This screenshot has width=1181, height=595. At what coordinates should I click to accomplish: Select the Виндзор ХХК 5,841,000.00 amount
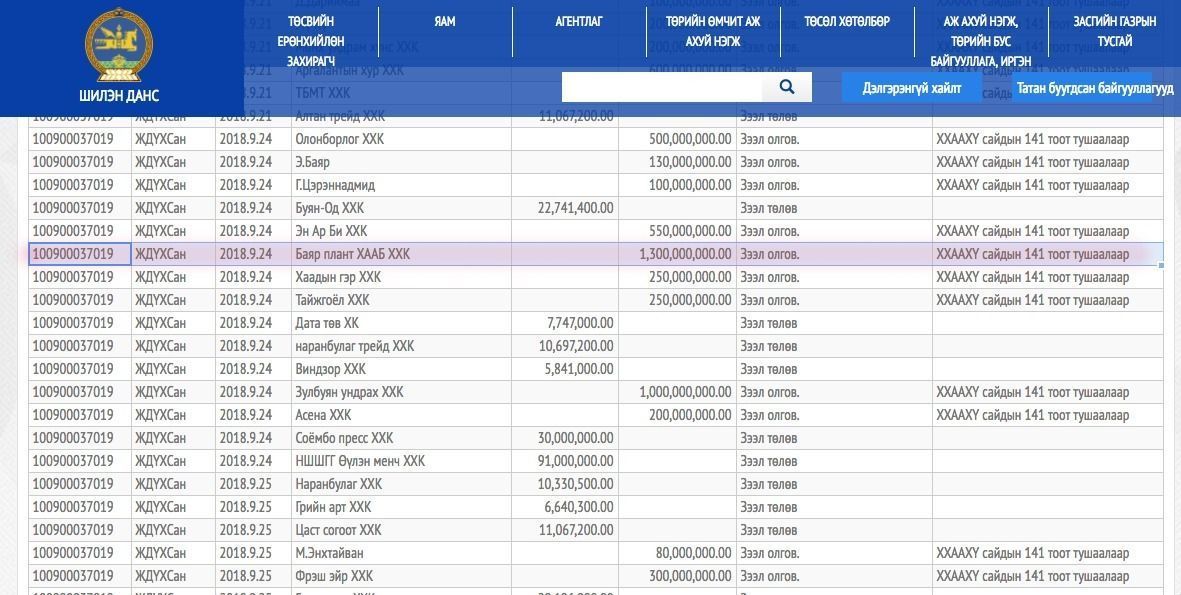578,369
